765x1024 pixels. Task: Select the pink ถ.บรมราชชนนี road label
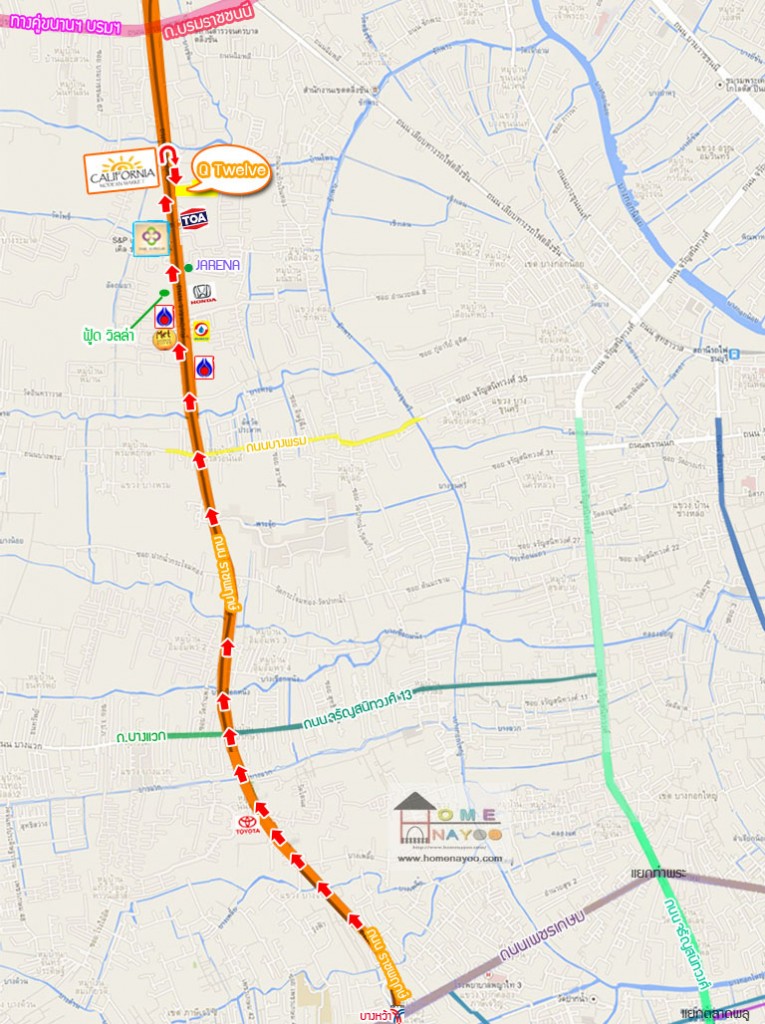[208, 21]
